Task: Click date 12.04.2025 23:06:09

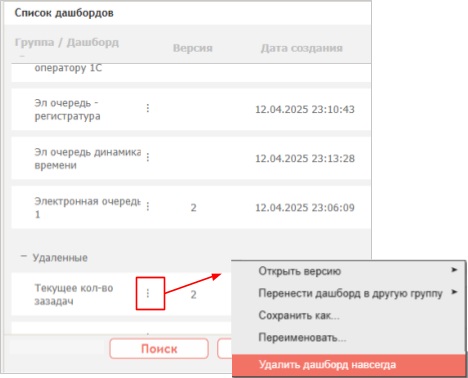Action: point(305,208)
